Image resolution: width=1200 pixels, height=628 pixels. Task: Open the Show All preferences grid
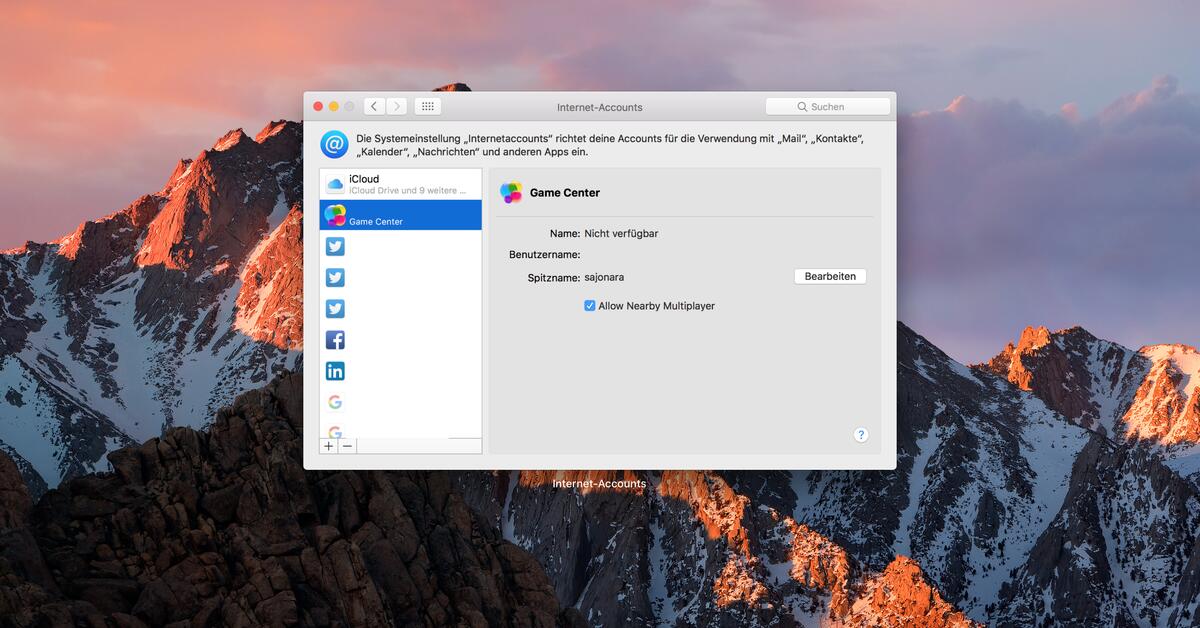[427, 106]
